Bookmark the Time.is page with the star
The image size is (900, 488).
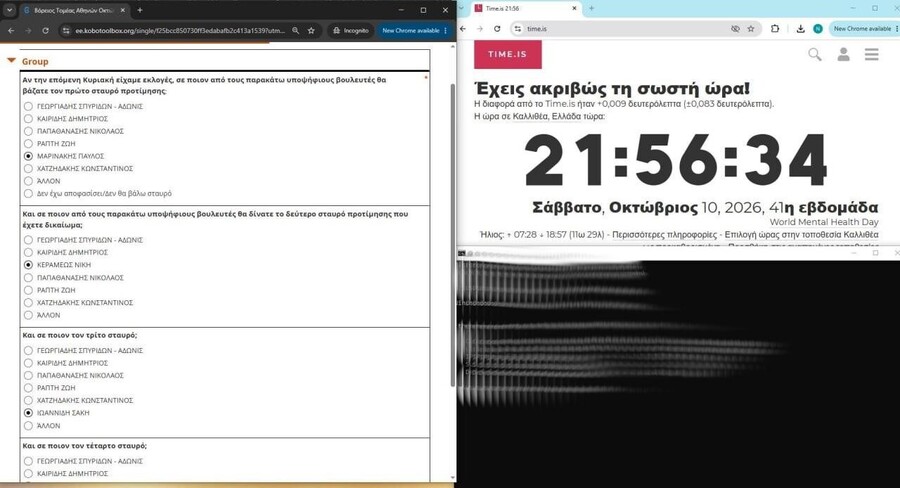tap(751, 29)
